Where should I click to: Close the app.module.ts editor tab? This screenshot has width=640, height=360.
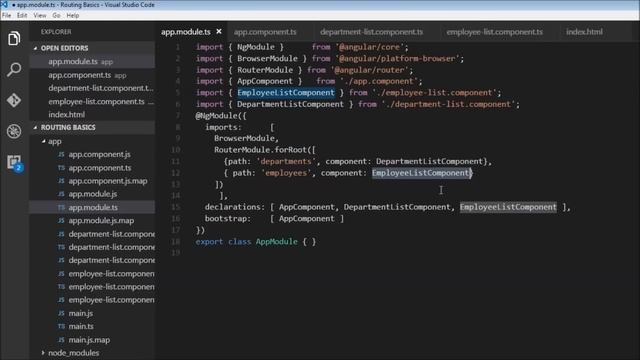pos(219,31)
